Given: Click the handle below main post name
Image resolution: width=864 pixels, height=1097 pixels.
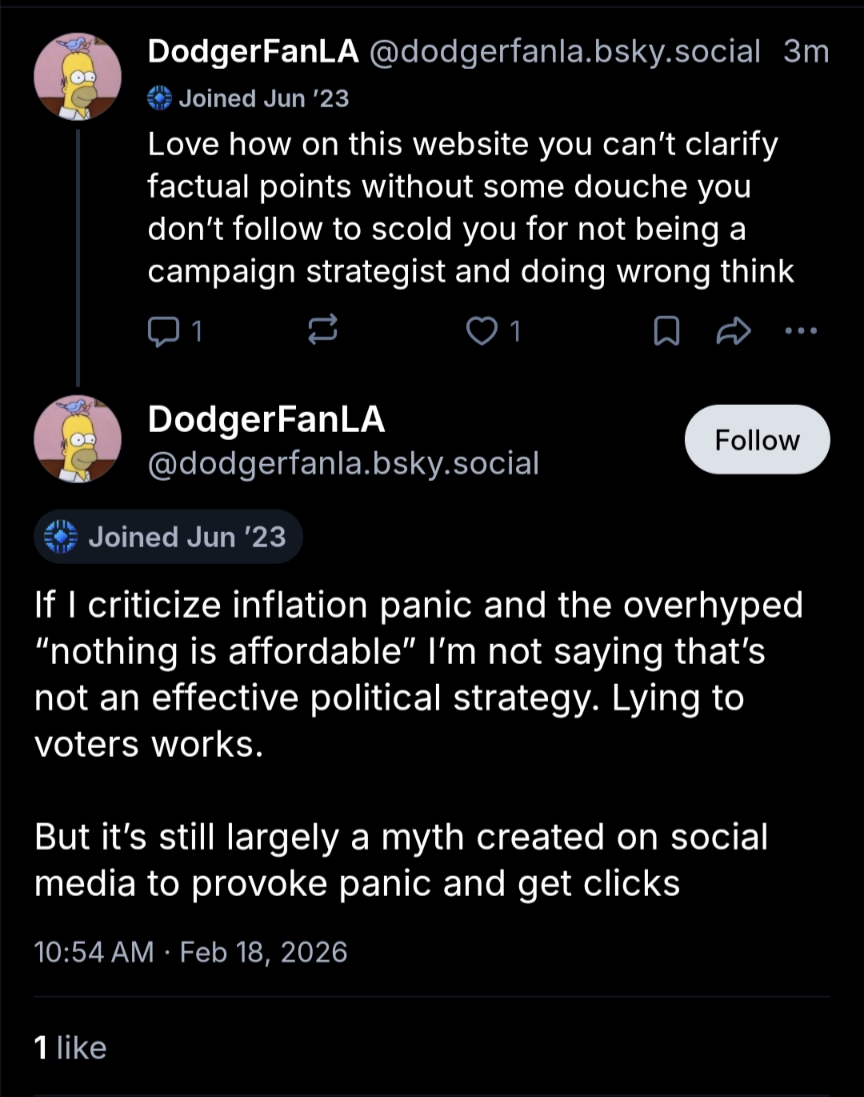Looking at the screenshot, I should click(343, 463).
